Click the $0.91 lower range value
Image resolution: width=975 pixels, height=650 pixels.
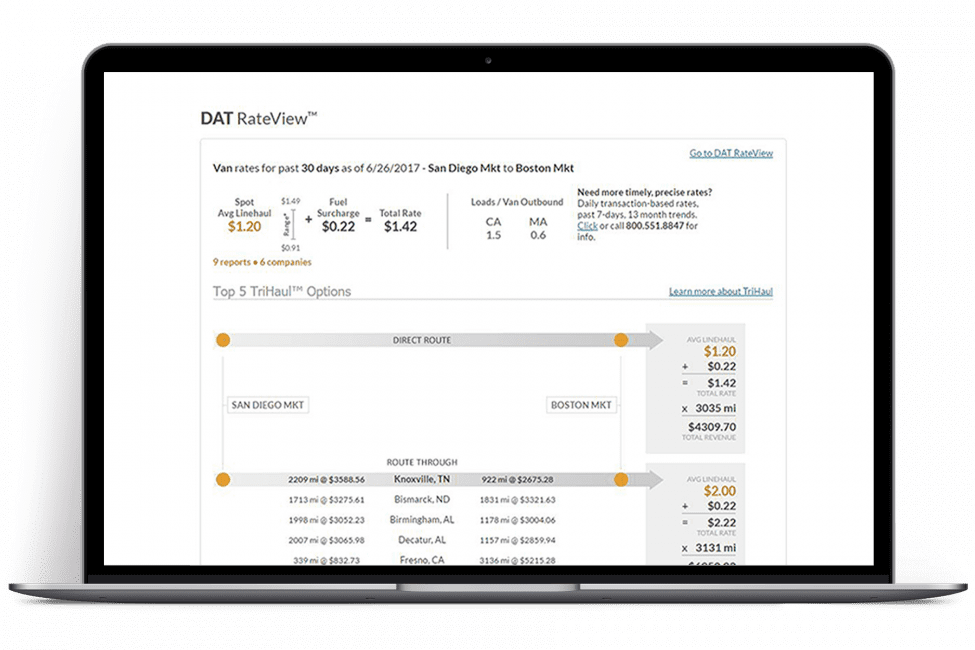pyautogui.click(x=290, y=248)
